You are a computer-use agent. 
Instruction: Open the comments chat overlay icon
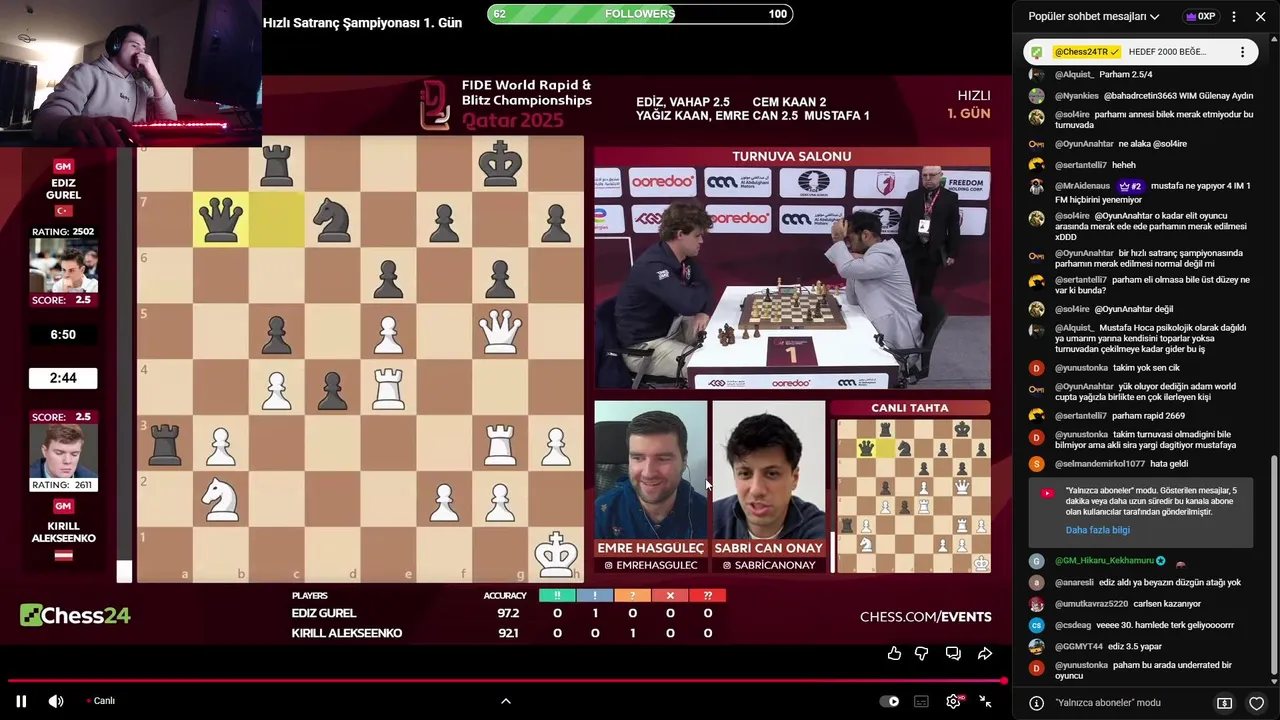[x=954, y=653]
